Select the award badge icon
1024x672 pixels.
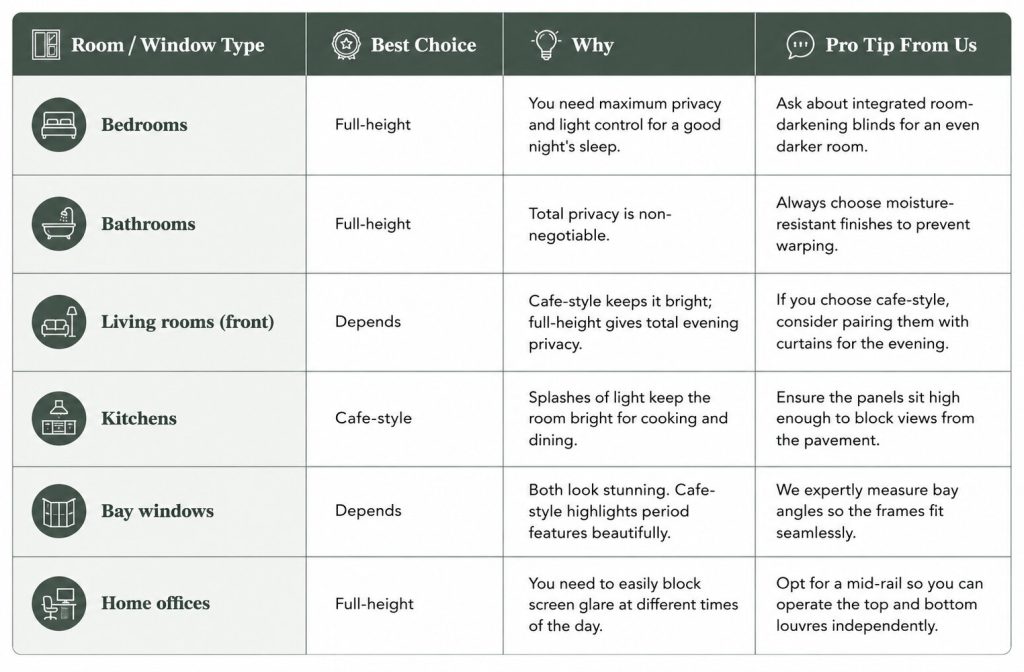(345, 44)
